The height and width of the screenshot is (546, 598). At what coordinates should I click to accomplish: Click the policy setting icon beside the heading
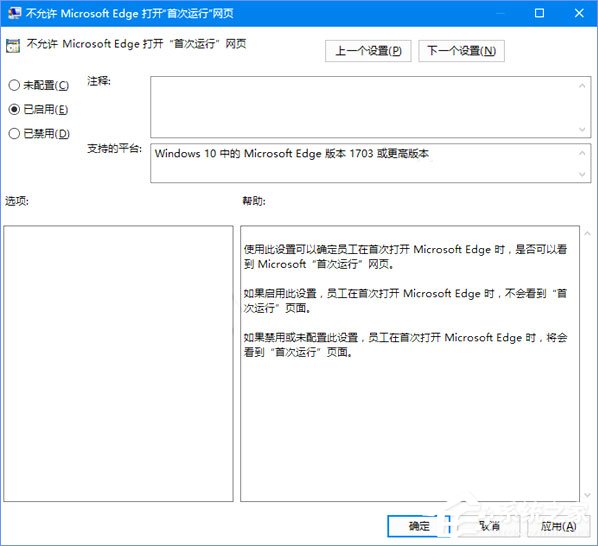(x=13, y=45)
